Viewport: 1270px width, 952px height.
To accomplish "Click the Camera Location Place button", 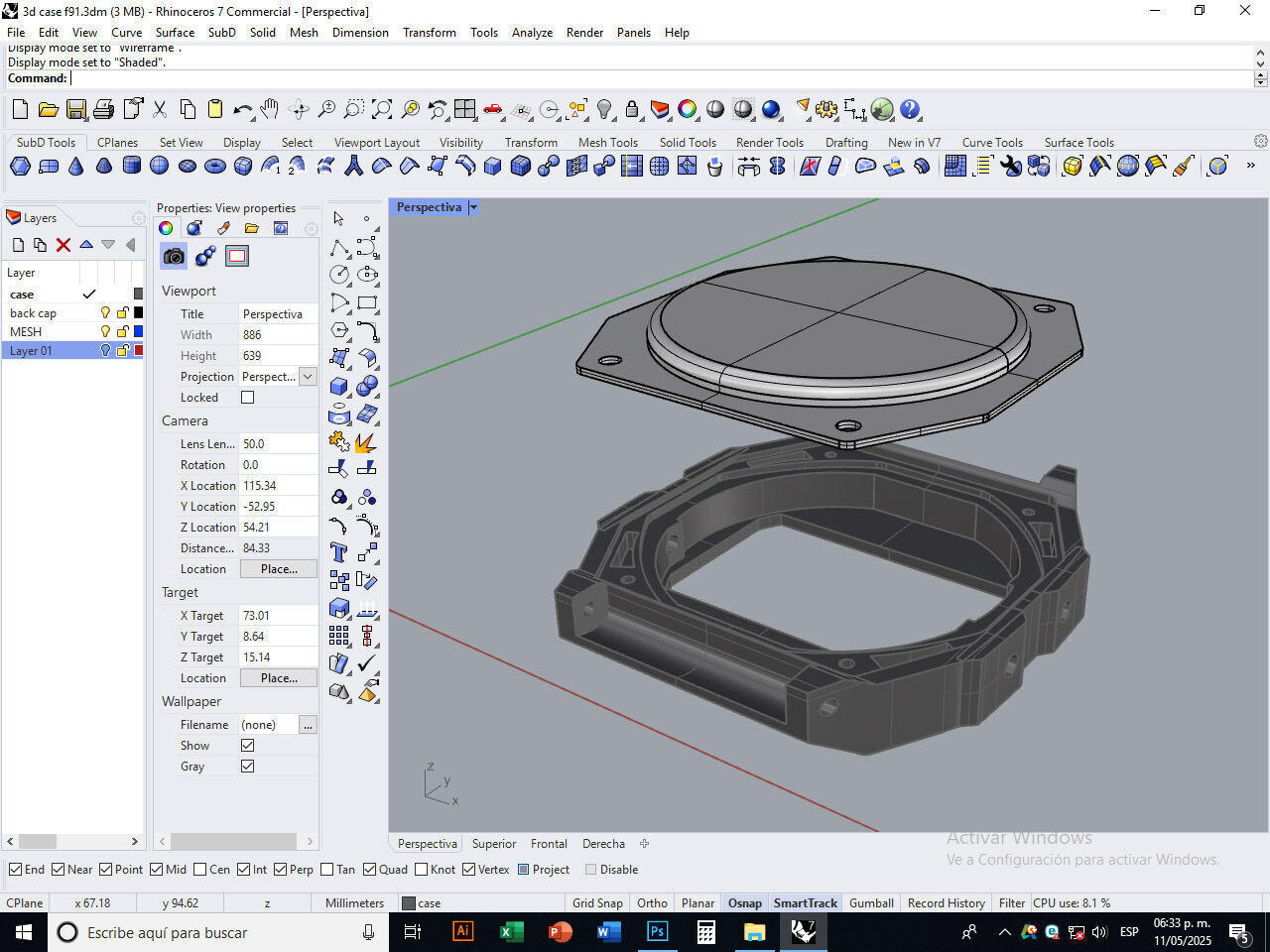I will pyautogui.click(x=279, y=569).
